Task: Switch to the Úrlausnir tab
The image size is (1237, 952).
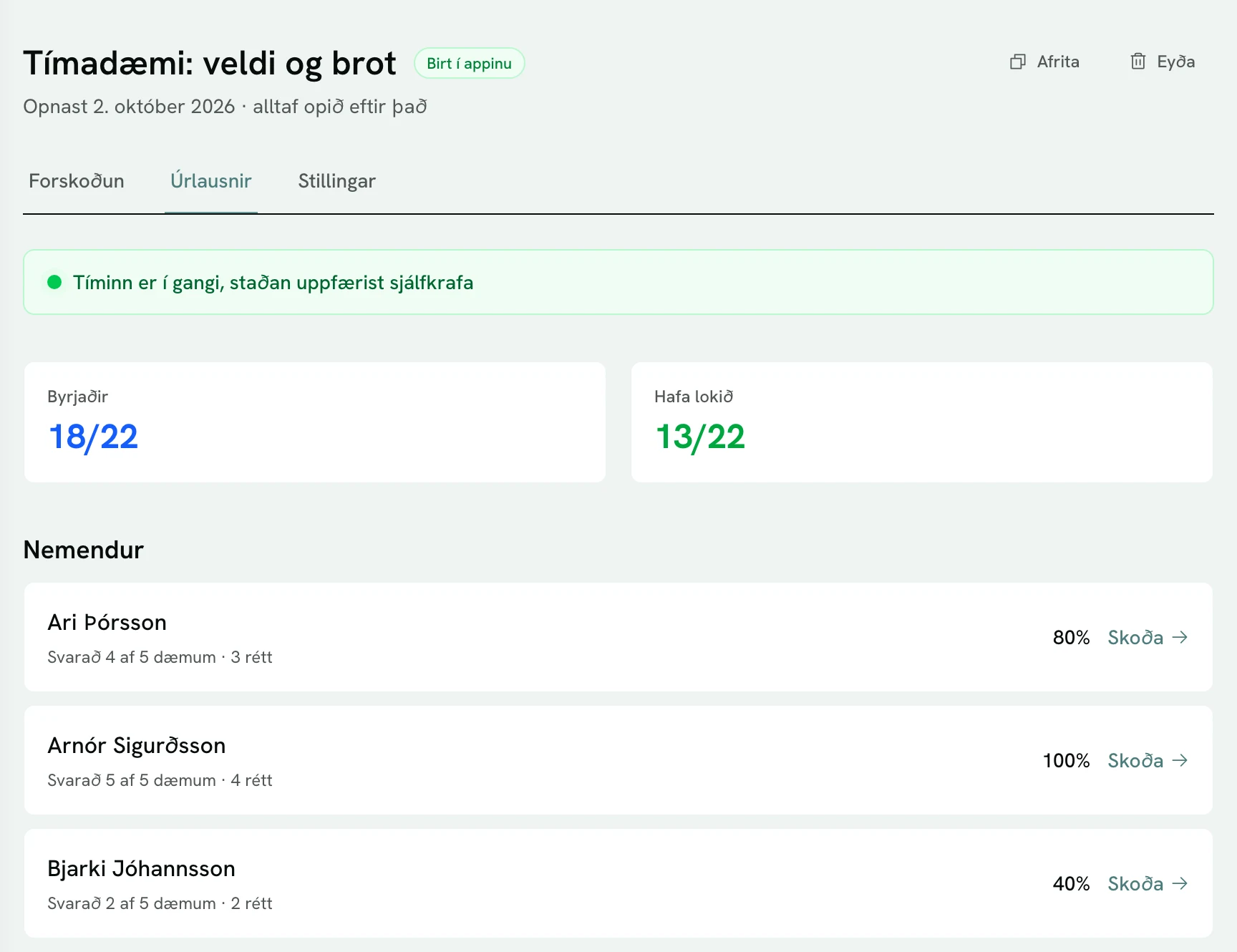Action: point(211,181)
